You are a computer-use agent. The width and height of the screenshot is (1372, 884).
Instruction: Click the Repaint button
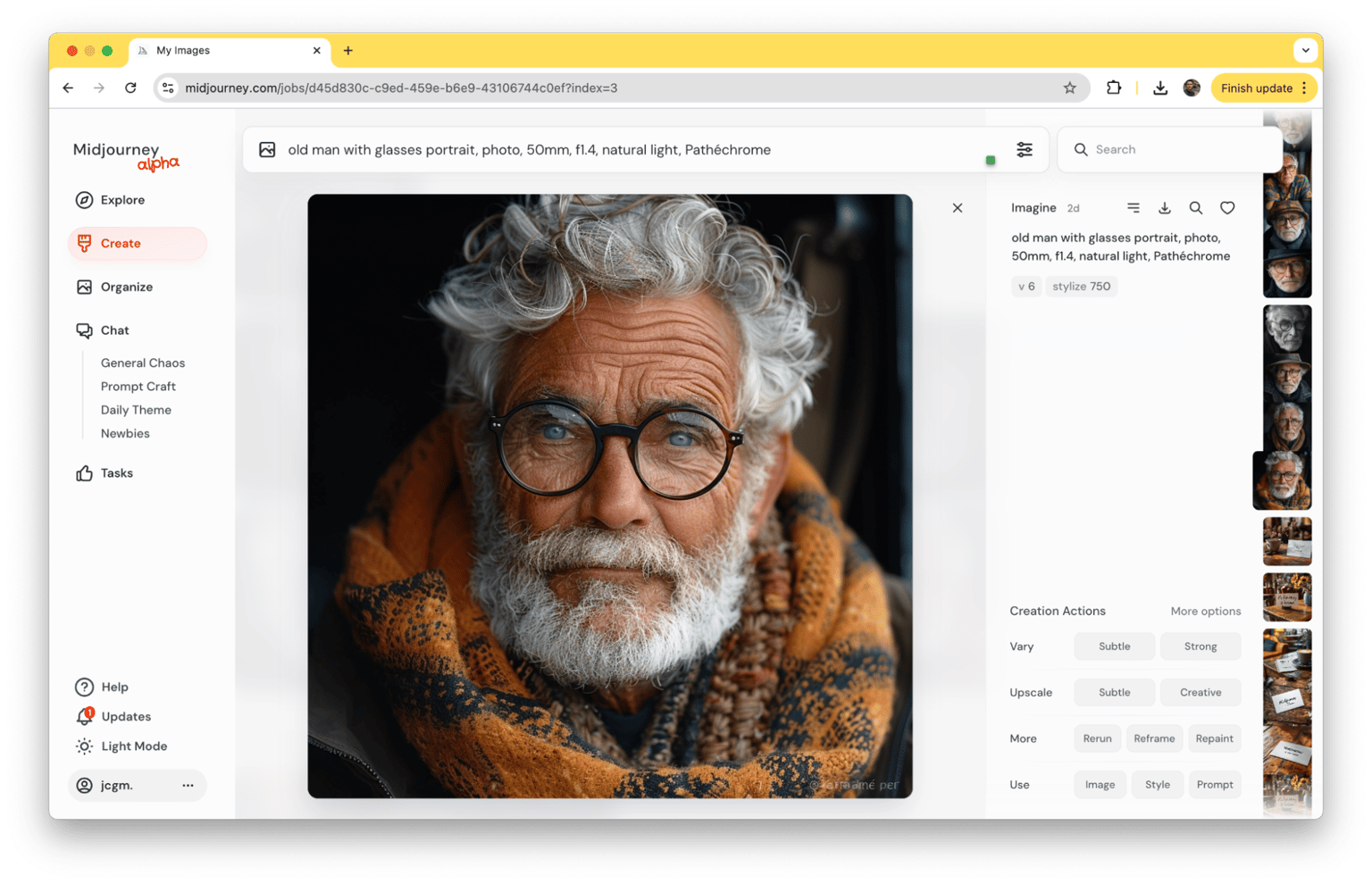pos(1214,739)
